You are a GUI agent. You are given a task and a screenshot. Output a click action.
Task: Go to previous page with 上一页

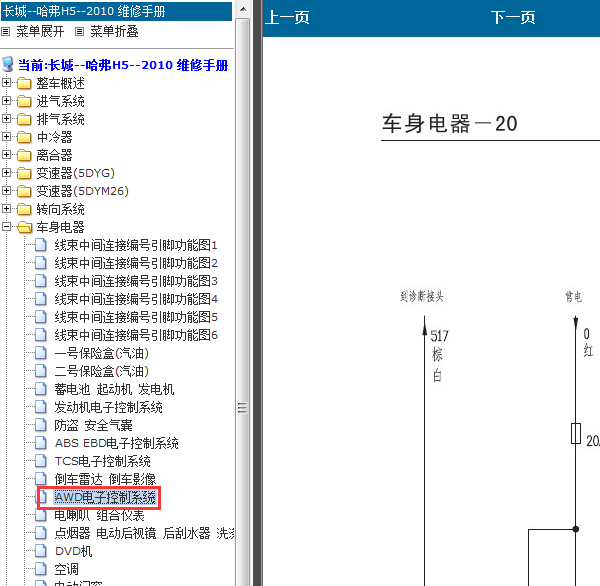tap(287, 18)
